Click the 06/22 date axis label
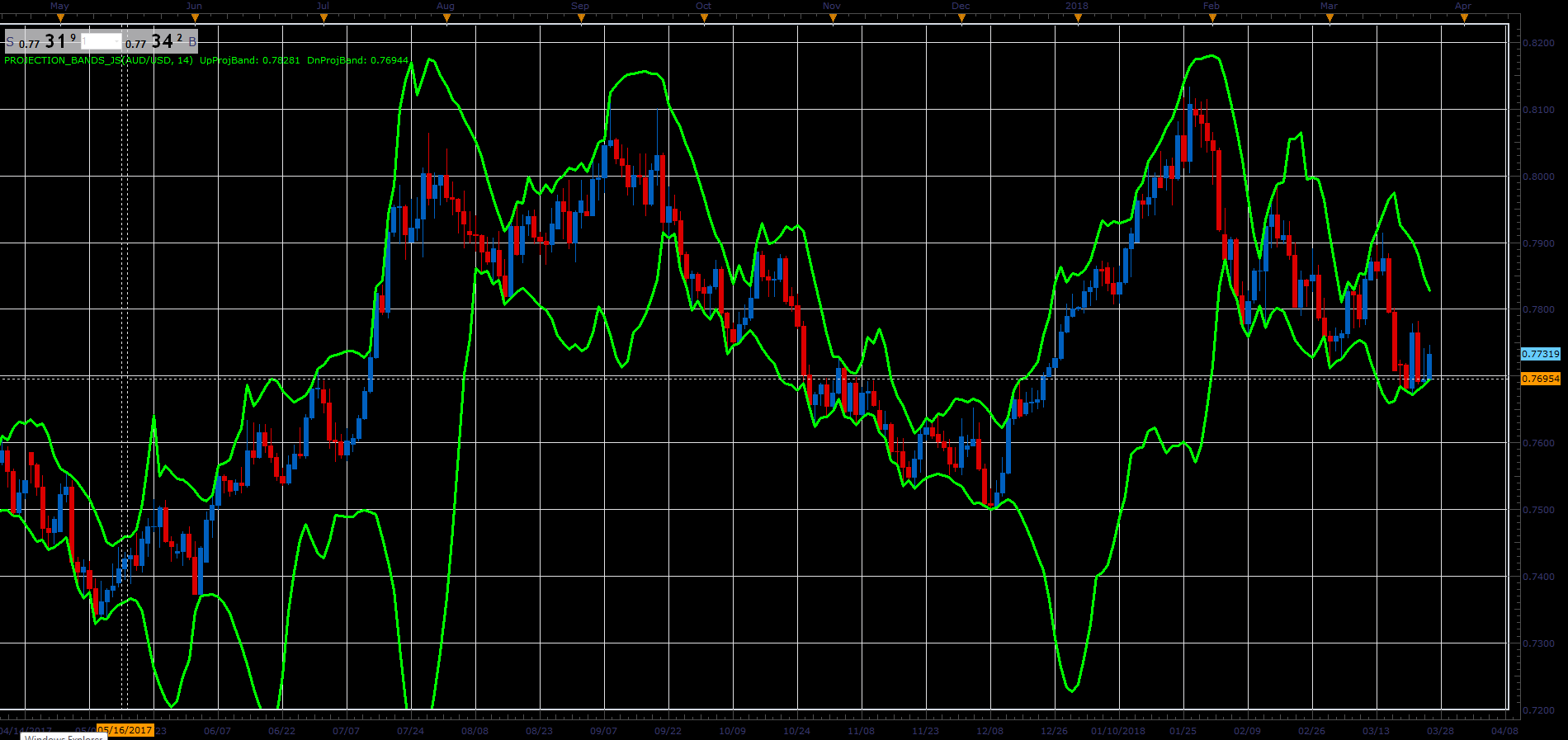Screen dimensions: 1568x740 282,731
